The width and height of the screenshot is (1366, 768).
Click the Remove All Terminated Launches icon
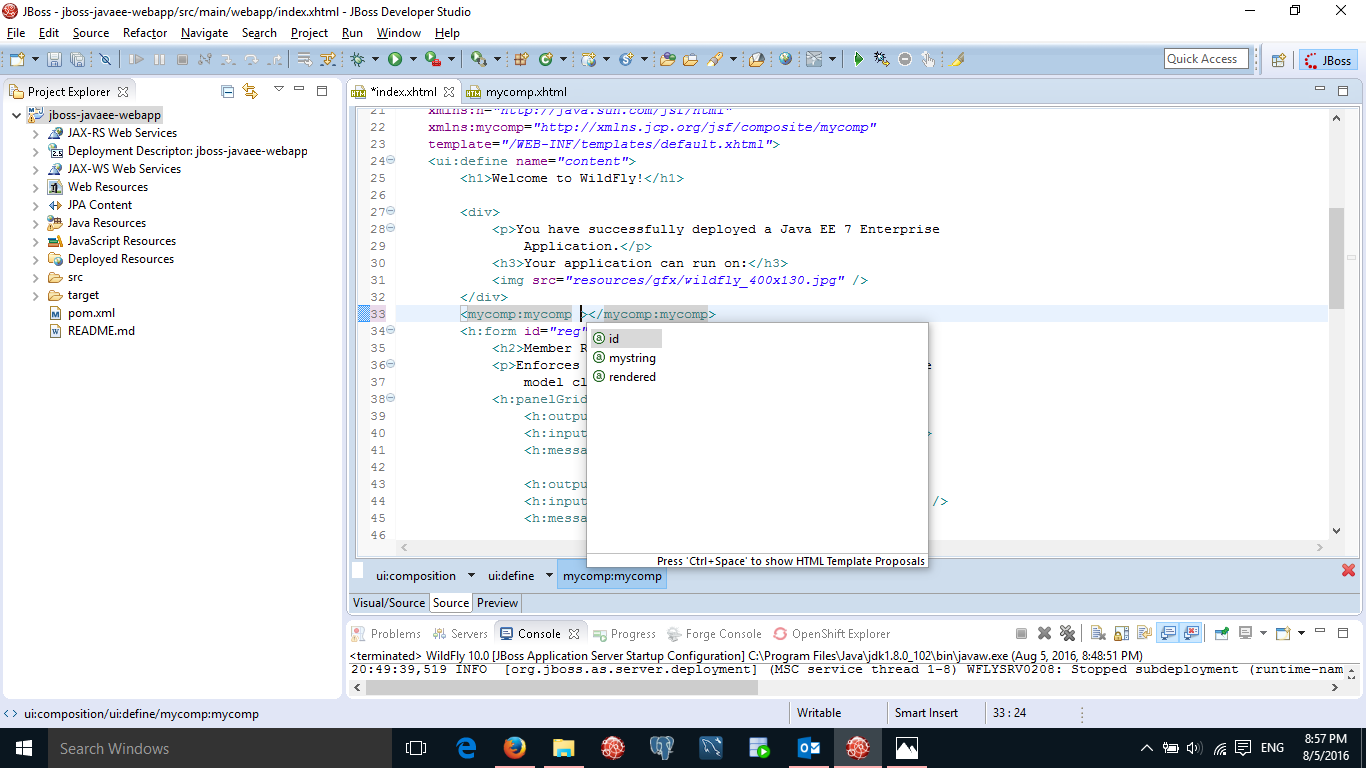pos(1067,633)
